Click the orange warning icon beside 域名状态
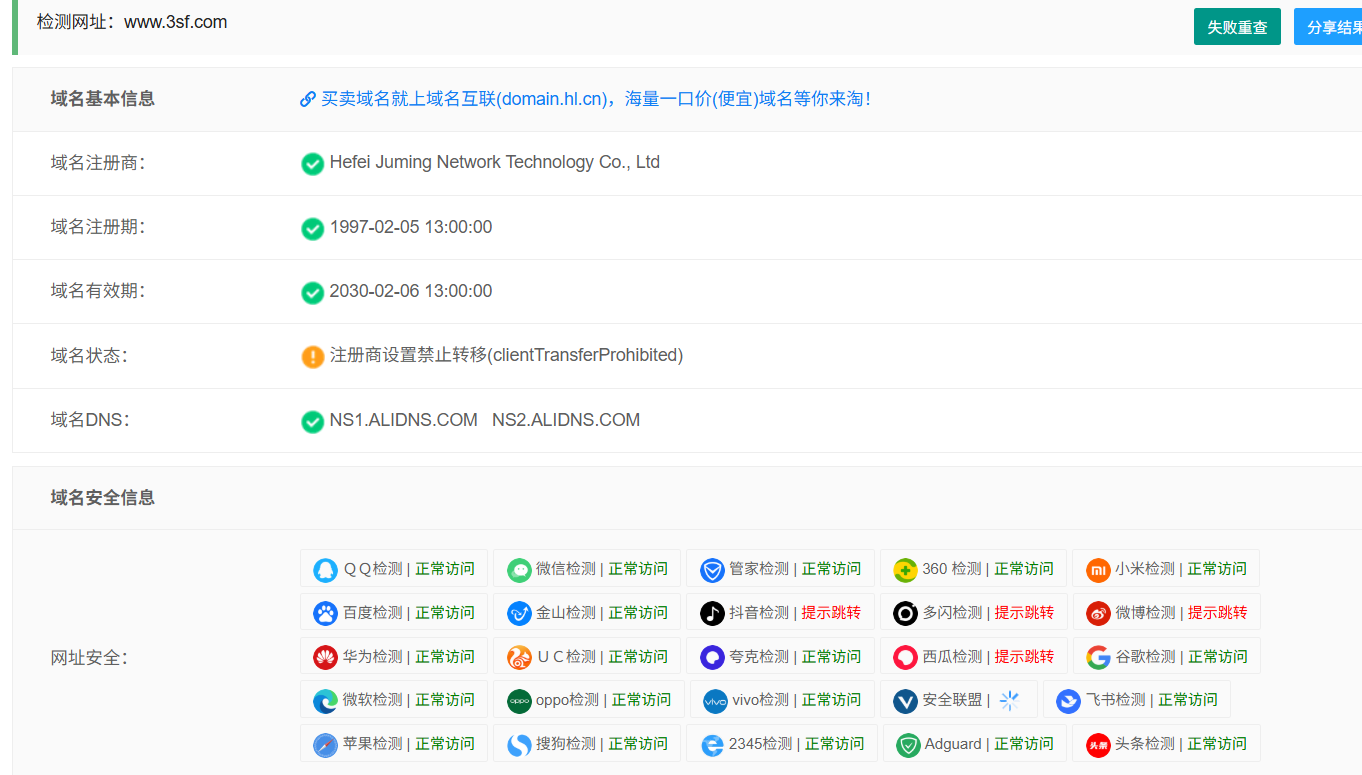 (312, 356)
